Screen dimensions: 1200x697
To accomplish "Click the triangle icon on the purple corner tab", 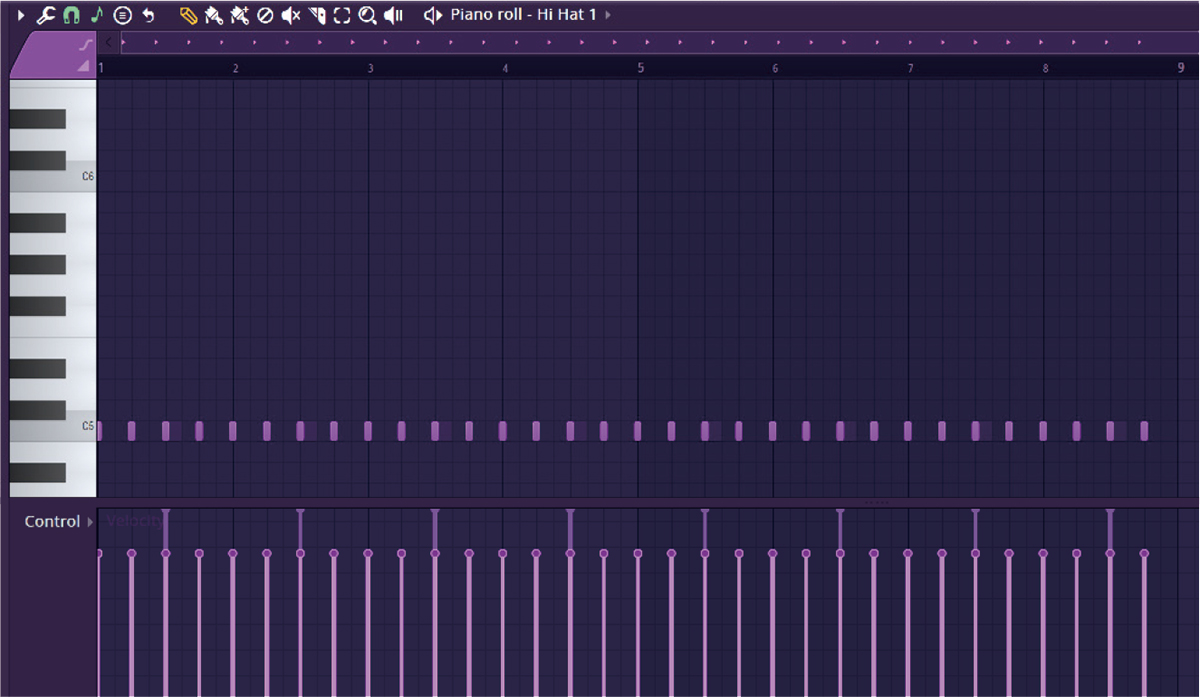I will click(x=84, y=65).
